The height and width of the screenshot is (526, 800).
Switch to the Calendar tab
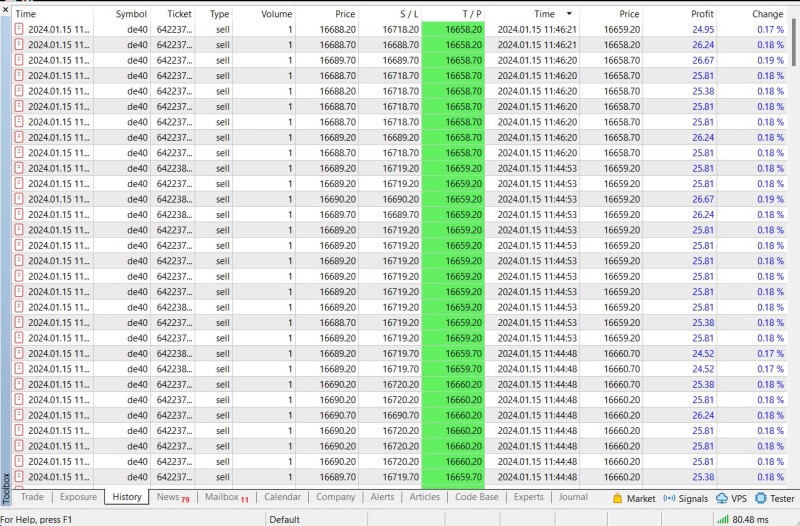tap(282, 497)
